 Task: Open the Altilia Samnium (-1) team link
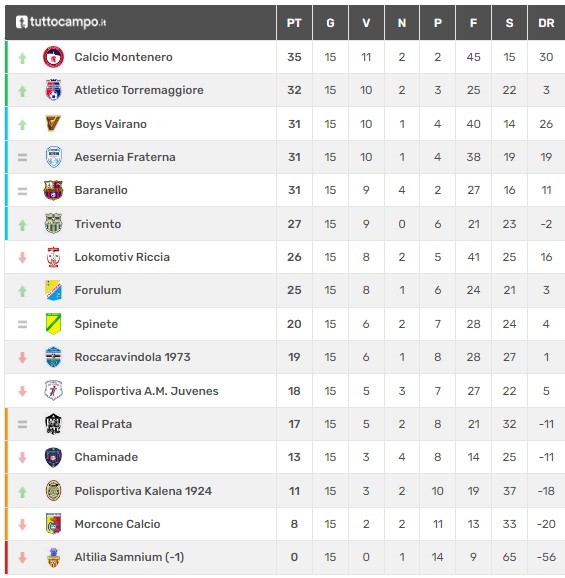pos(129,557)
